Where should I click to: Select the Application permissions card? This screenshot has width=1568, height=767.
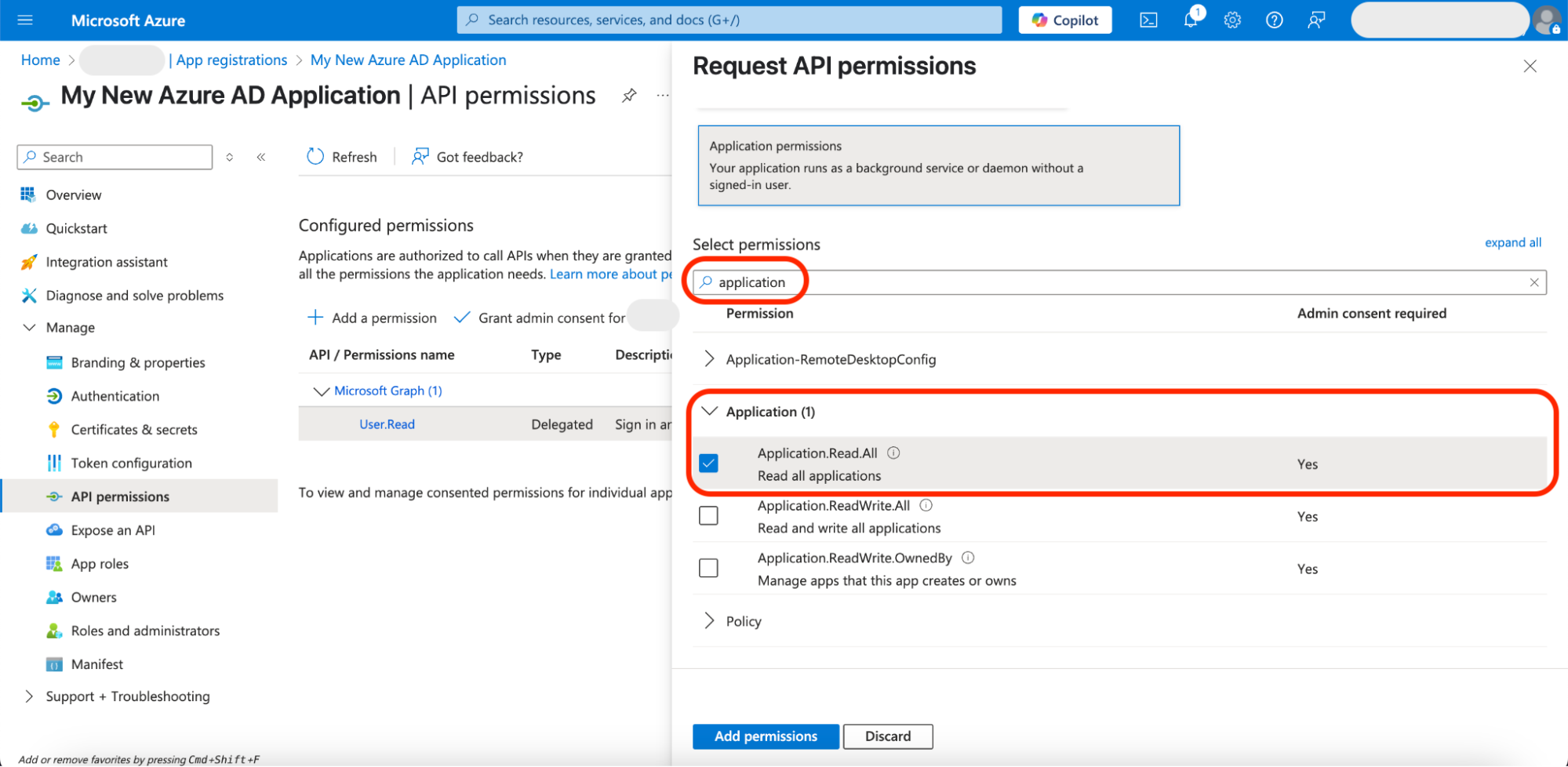pos(939,165)
